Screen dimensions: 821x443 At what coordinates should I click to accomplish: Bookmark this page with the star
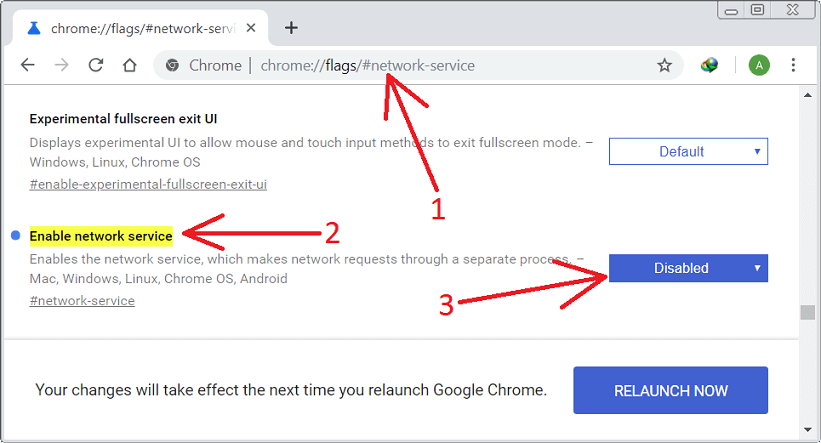[x=664, y=65]
